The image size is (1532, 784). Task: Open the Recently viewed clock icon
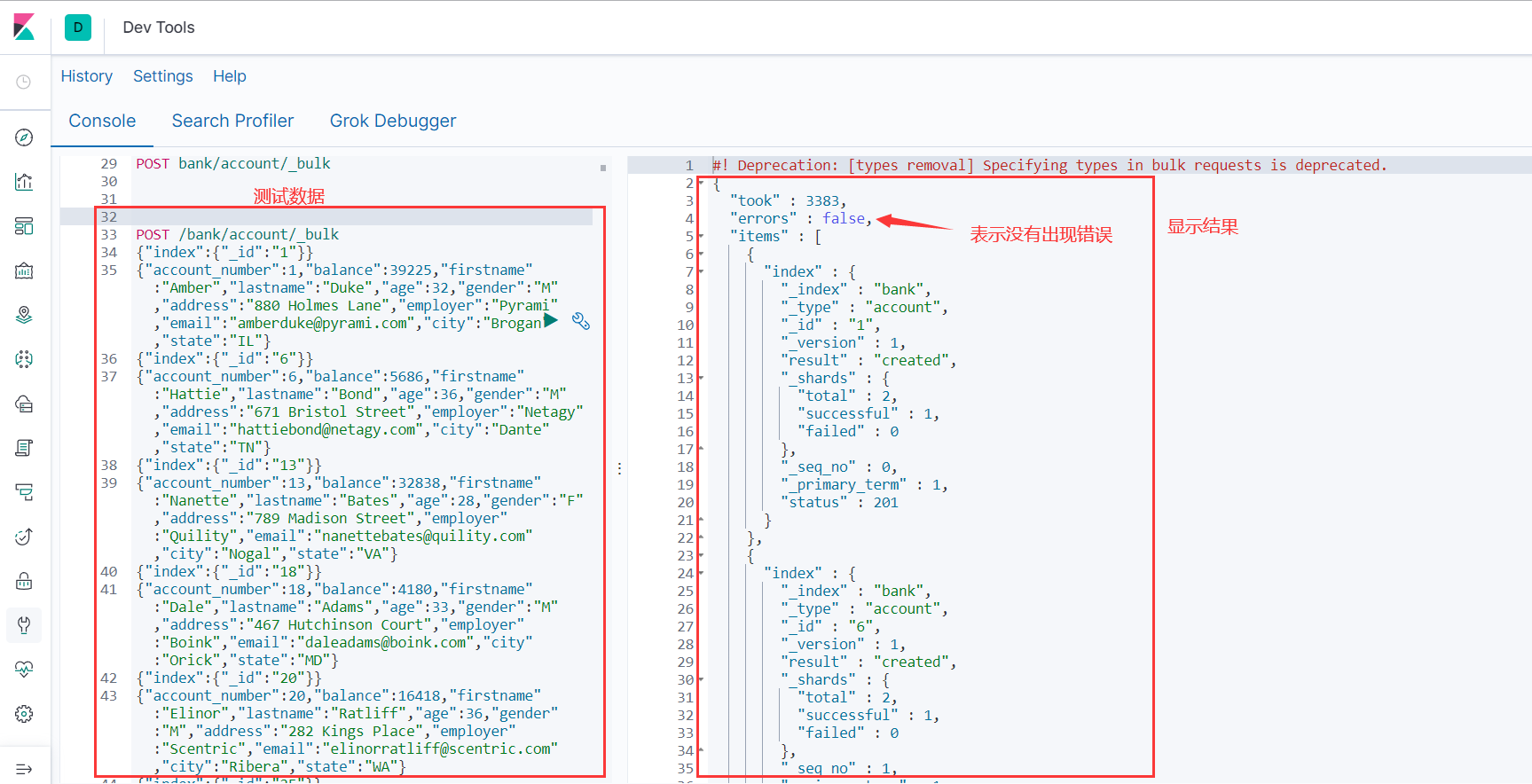[24, 82]
